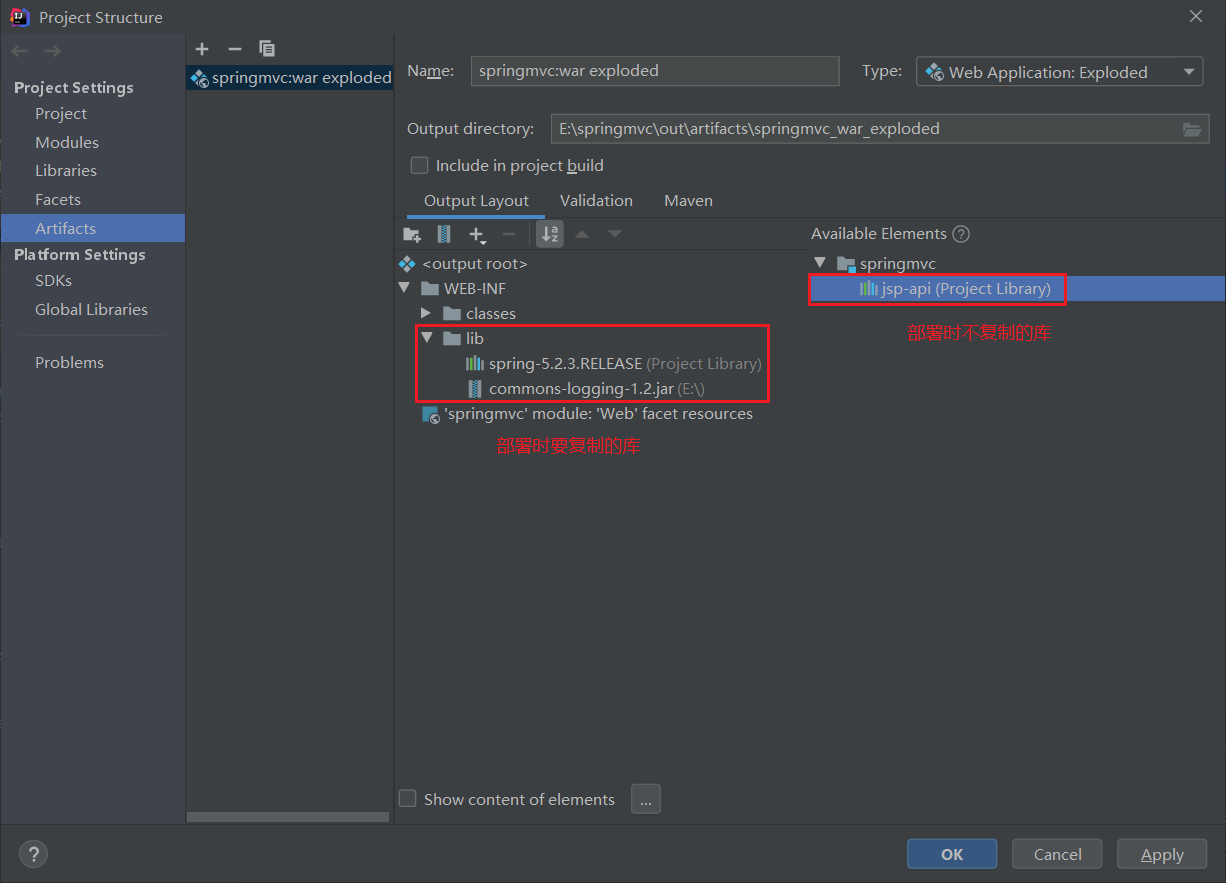Select the WEB-INF folder row
The image size is (1226, 883).
coord(464,288)
